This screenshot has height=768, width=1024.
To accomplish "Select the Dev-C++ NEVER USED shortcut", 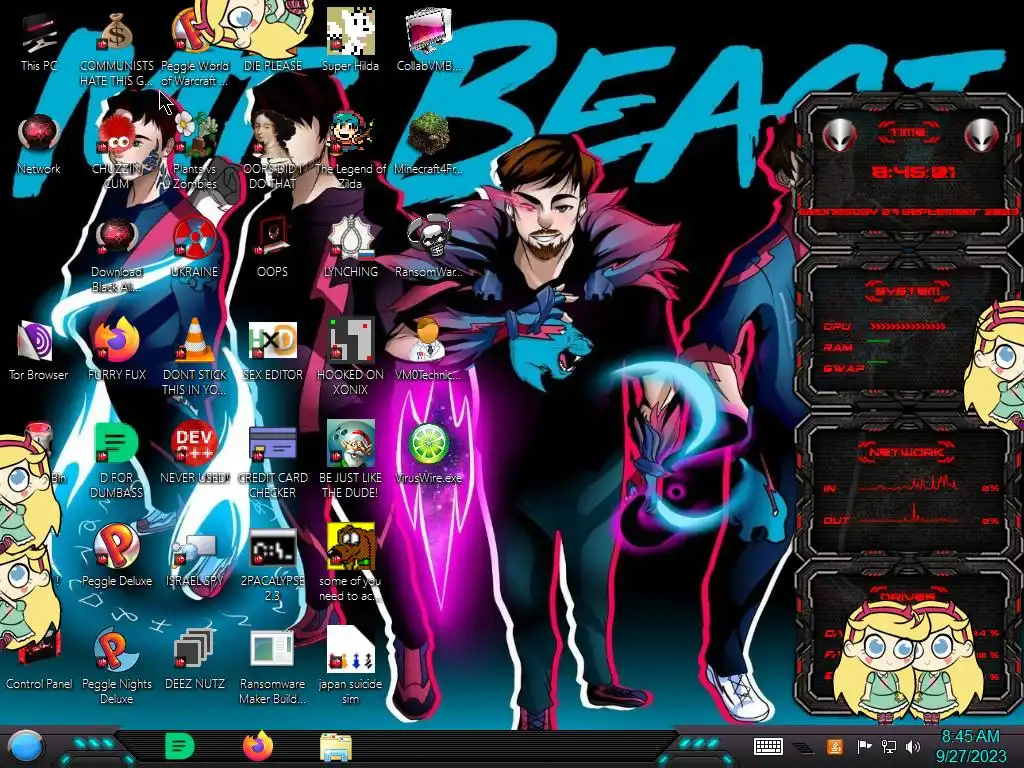I will click(195, 453).
